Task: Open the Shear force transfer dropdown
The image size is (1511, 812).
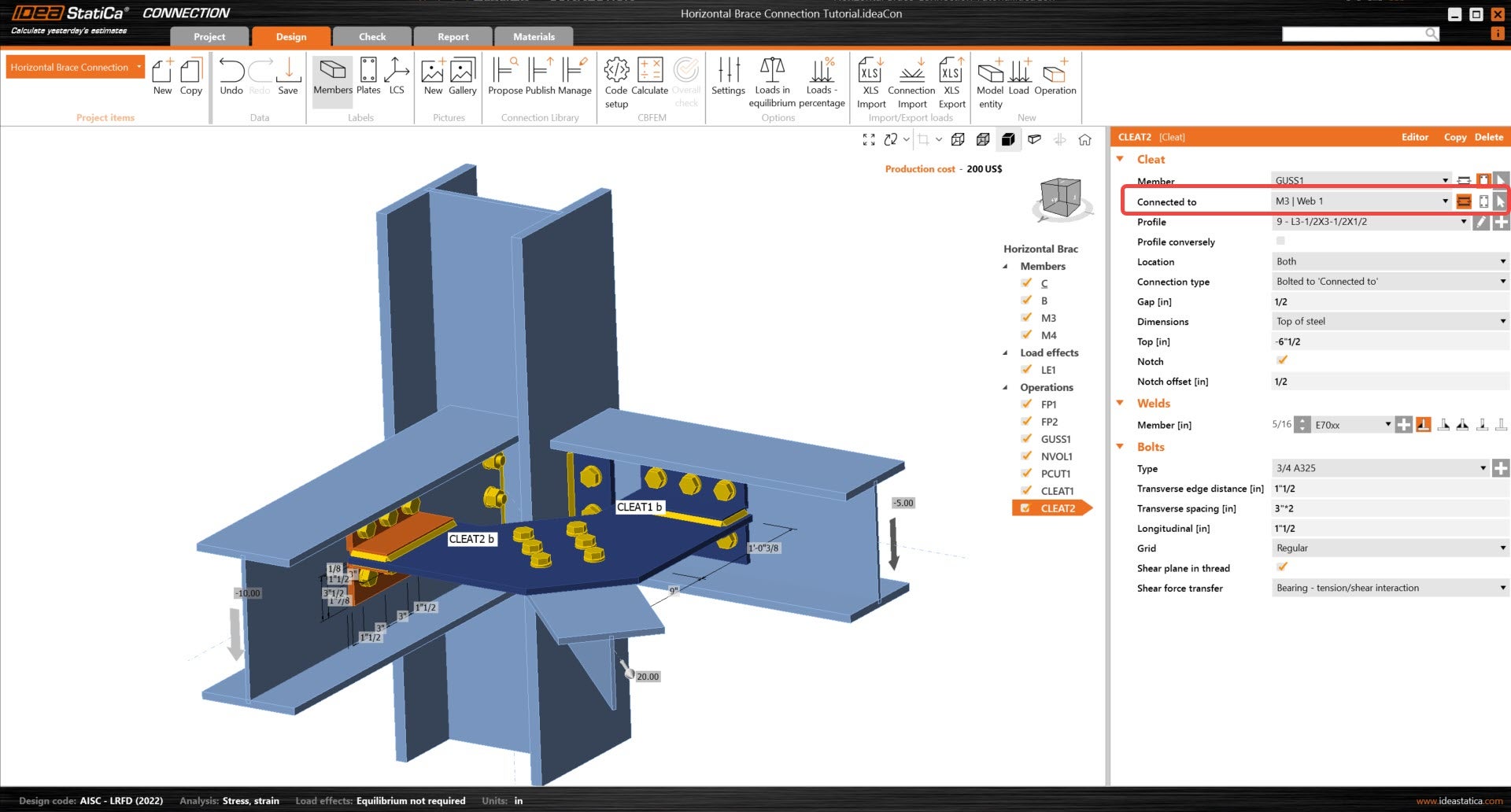Action: (x=1389, y=588)
